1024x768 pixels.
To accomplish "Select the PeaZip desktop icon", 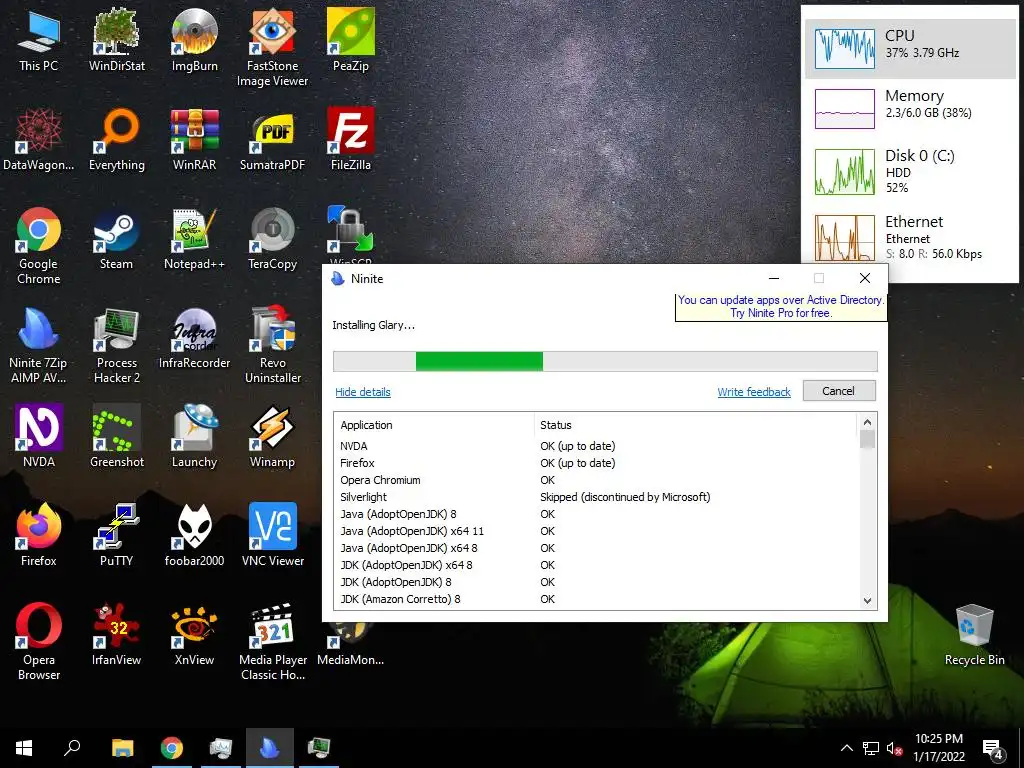I will click(351, 40).
